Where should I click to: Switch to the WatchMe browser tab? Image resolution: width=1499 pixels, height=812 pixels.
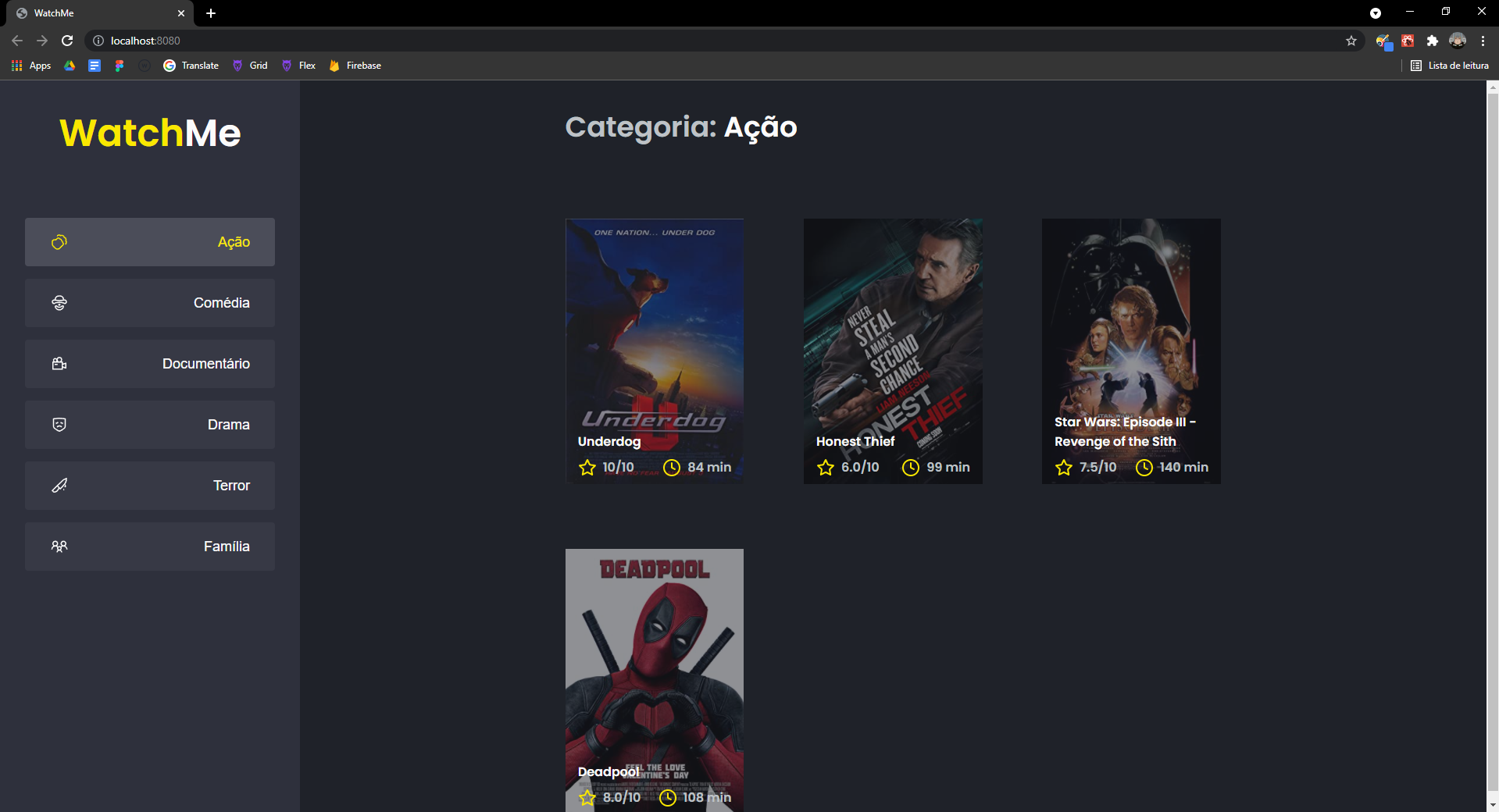[100, 13]
